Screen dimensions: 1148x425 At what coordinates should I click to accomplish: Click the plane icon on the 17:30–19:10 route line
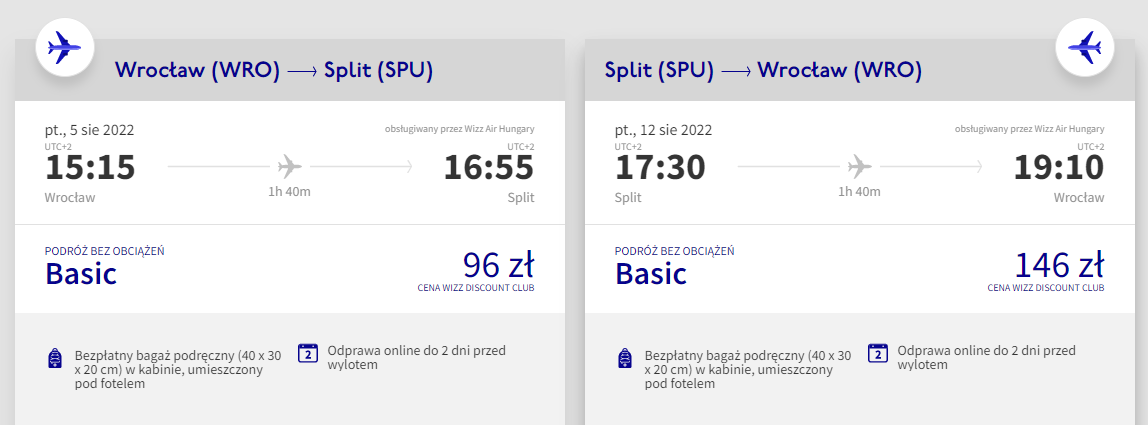(x=859, y=165)
